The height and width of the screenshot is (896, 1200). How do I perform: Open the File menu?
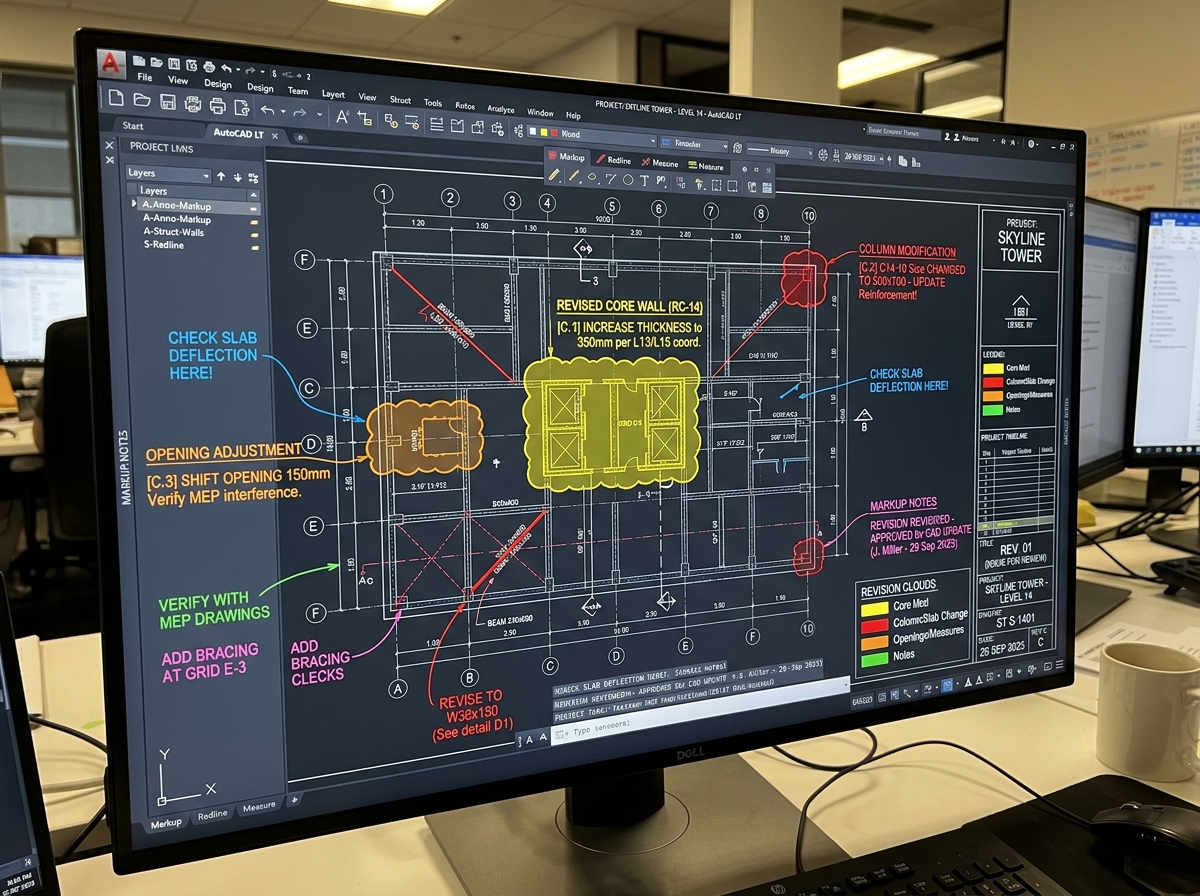145,77
